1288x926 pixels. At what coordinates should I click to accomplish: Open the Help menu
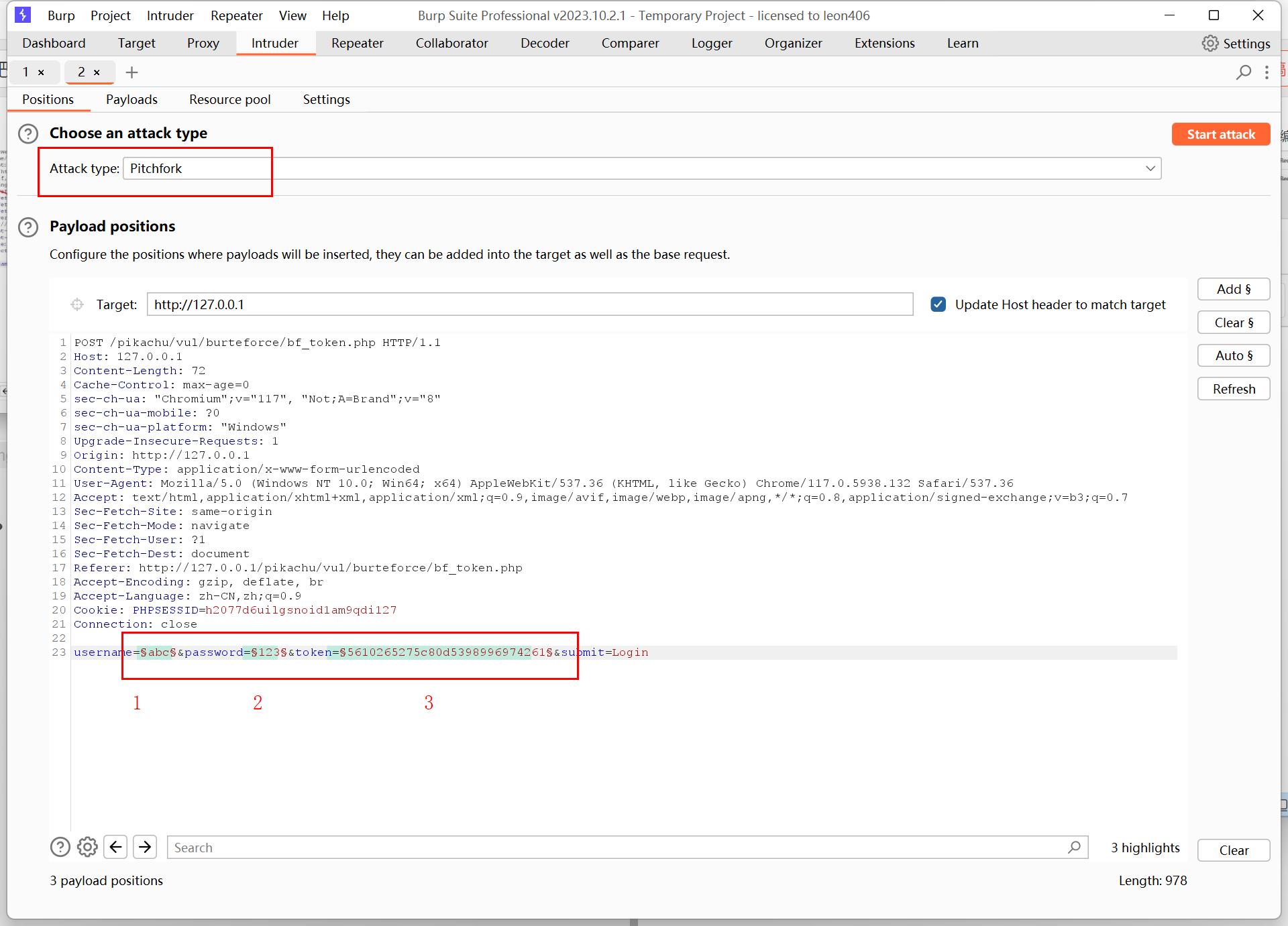click(335, 15)
